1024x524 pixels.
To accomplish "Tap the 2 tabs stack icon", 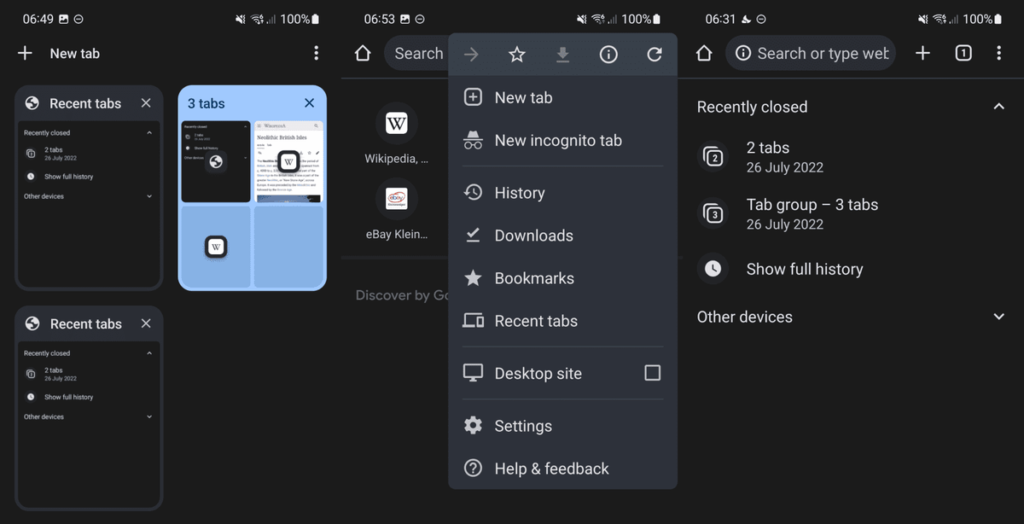I will [x=712, y=157].
